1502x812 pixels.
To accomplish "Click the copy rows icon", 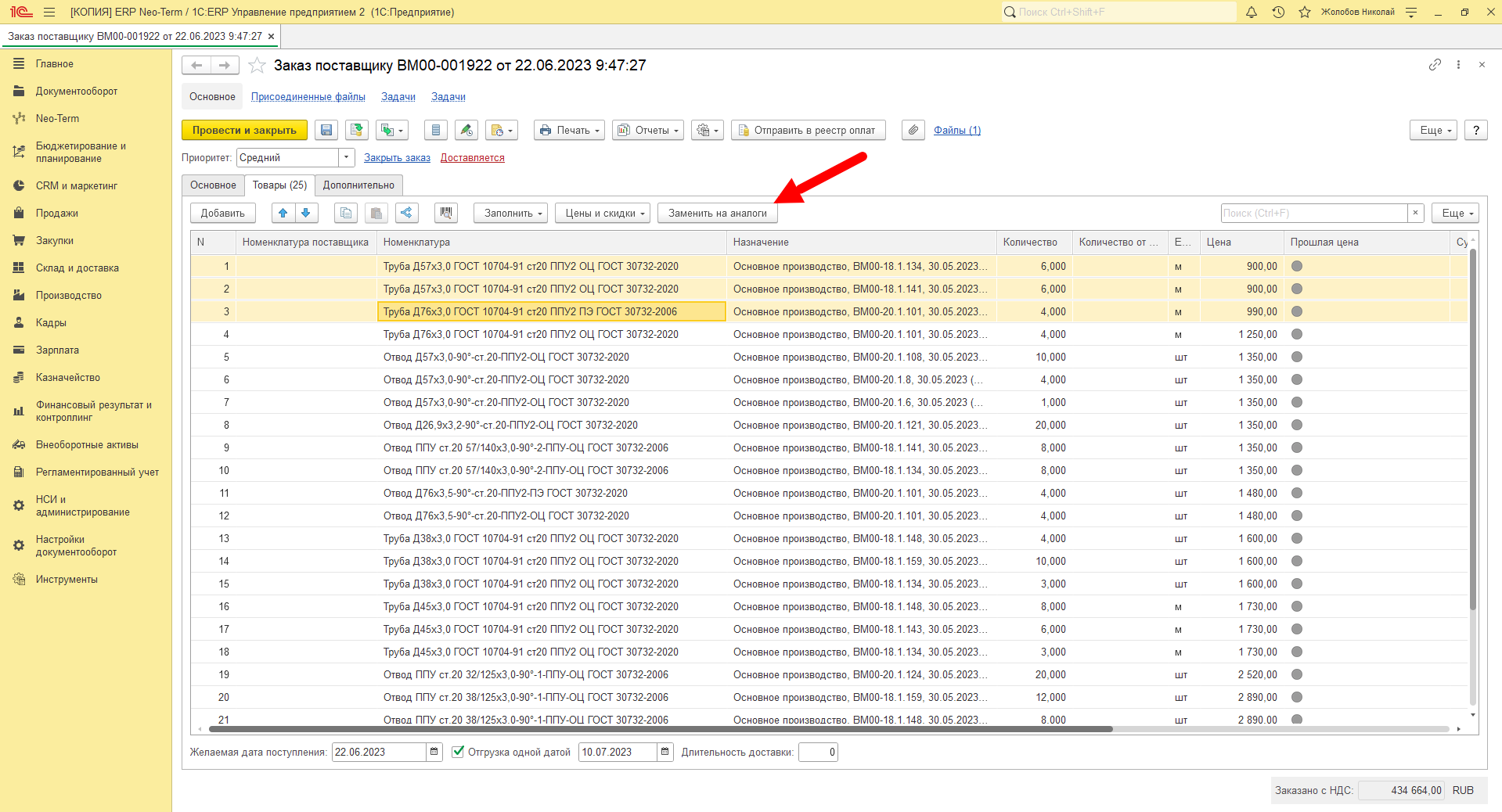I will pyautogui.click(x=346, y=213).
